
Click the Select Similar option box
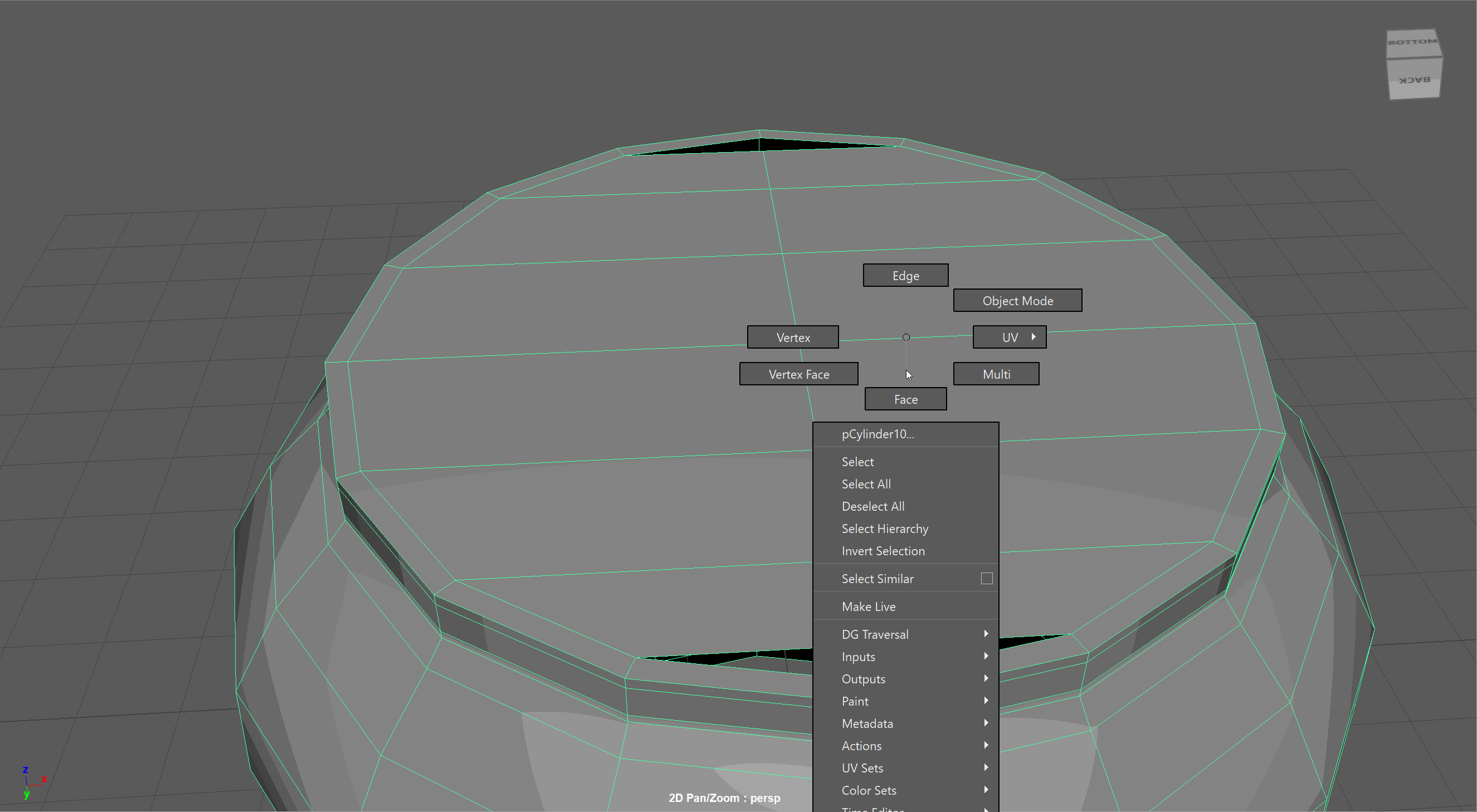986,579
